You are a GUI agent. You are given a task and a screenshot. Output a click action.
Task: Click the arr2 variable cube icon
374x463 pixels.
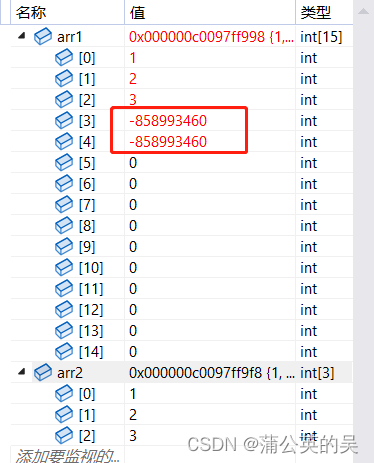point(43,372)
